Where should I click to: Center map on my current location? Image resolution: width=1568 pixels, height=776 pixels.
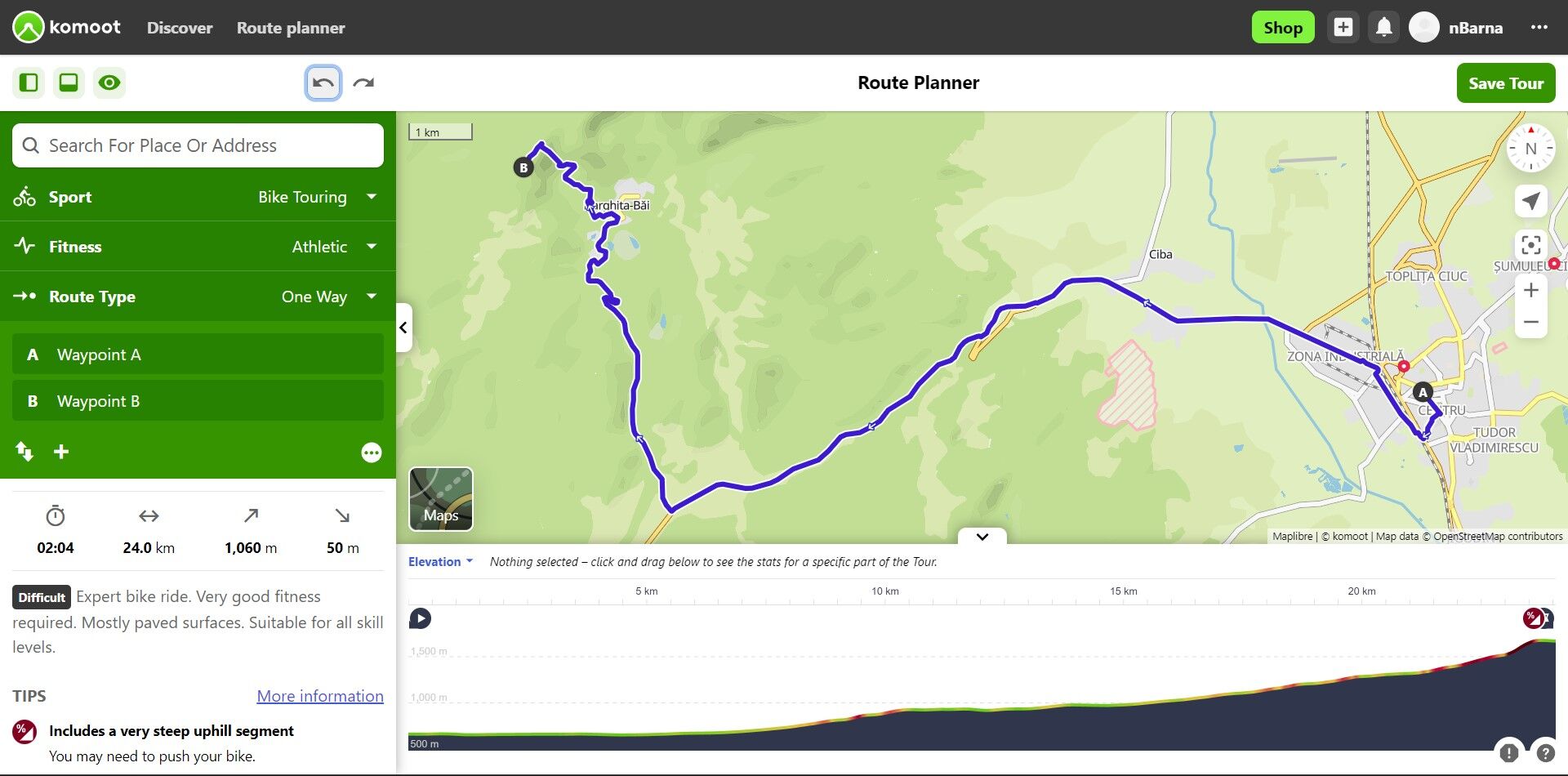click(1530, 201)
